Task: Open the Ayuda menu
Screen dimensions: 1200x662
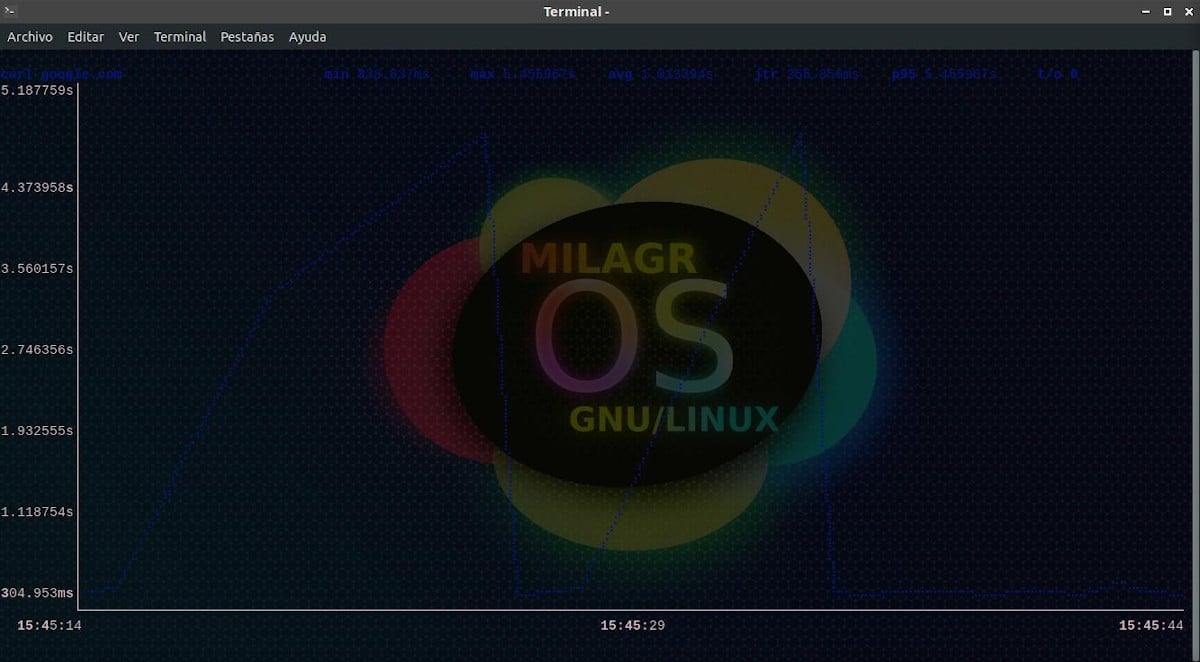Action: 307,37
